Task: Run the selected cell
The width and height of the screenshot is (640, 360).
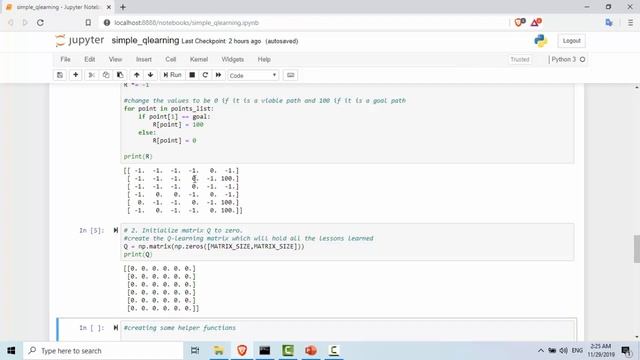Action: click(x=172, y=75)
